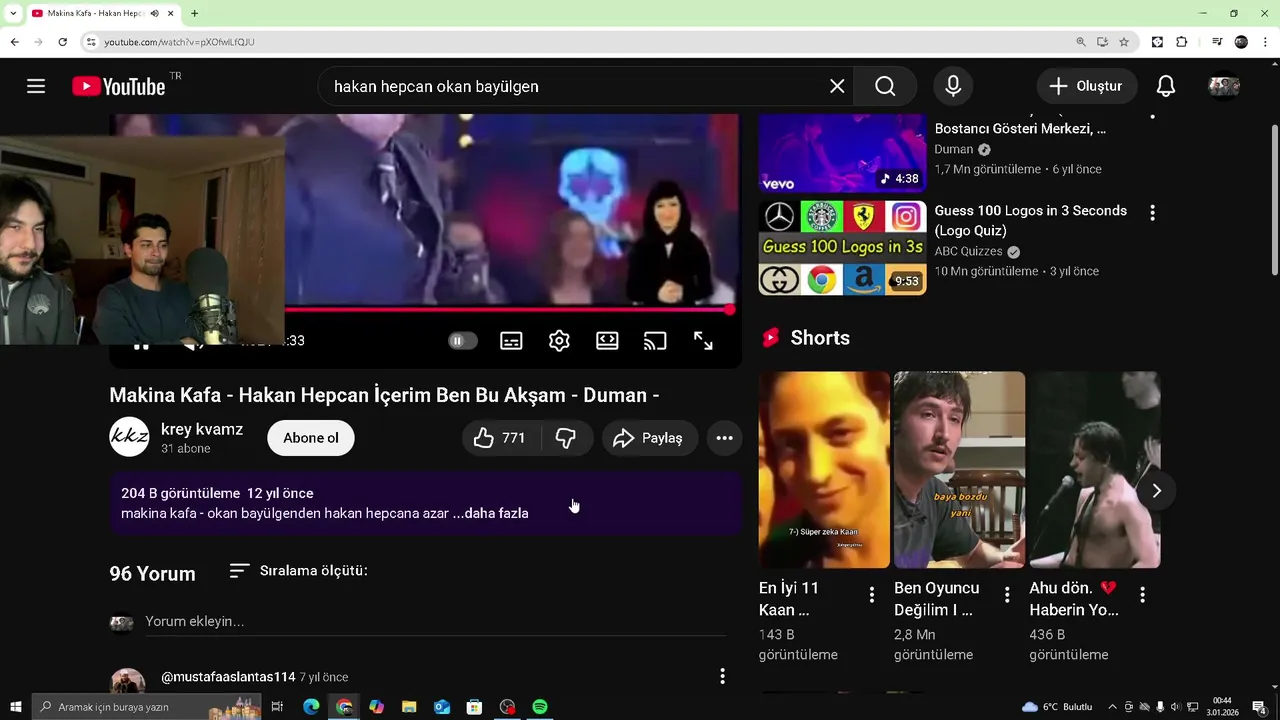Like the video with the thumbs up button
1280x720 pixels.
500,438
